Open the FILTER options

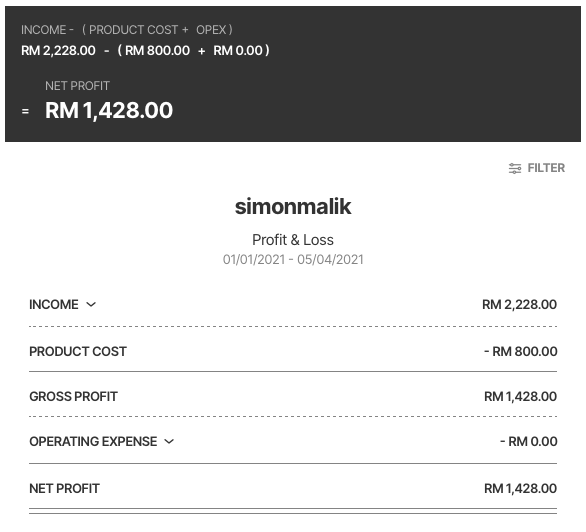pos(537,168)
